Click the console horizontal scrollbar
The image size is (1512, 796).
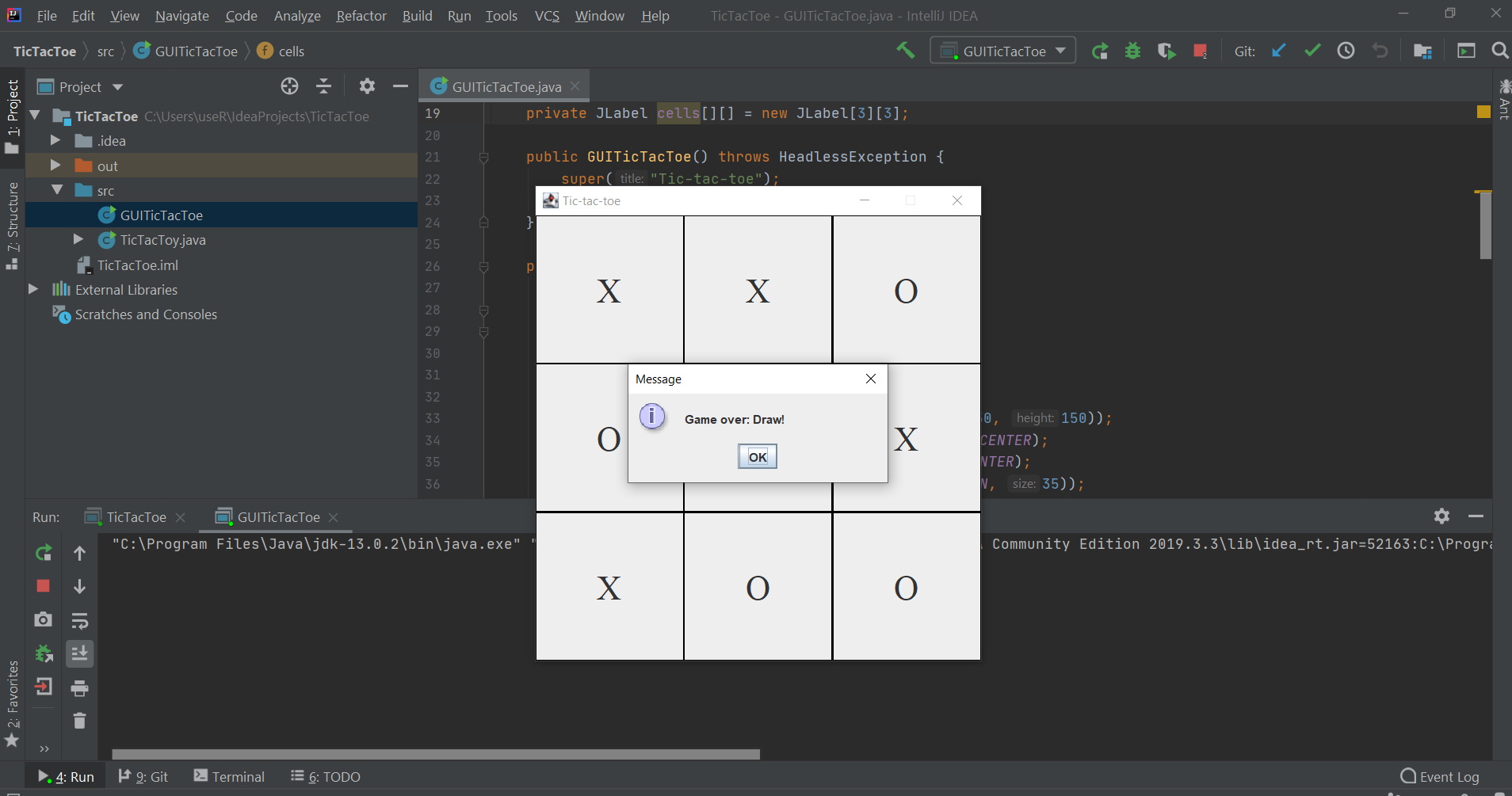(436, 754)
